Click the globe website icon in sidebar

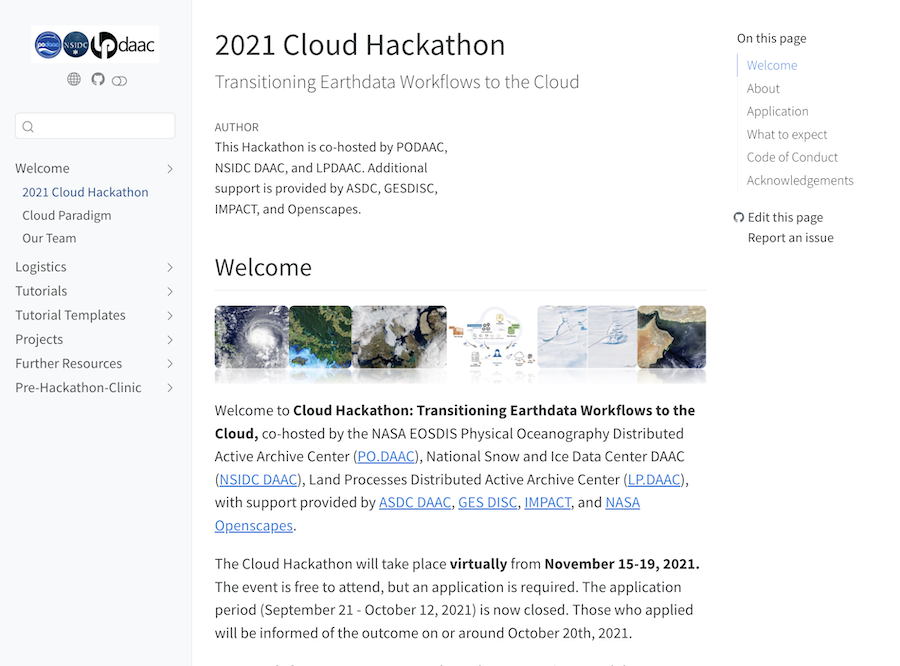point(74,79)
